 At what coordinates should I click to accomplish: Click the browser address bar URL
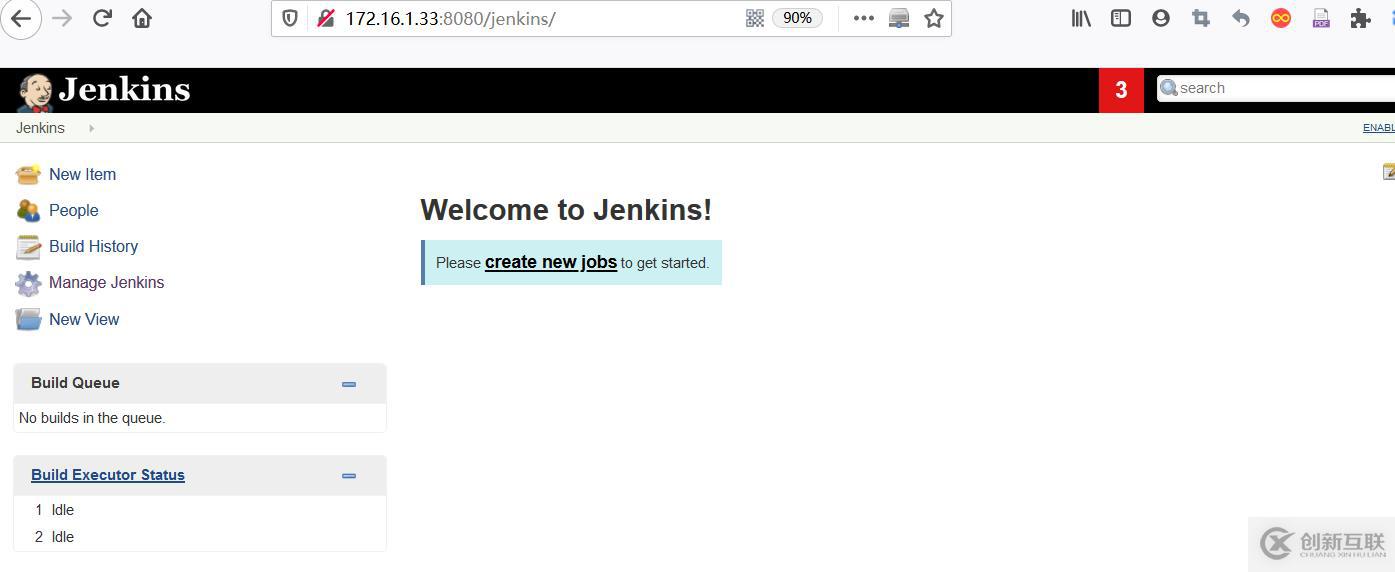click(x=450, y=18)
